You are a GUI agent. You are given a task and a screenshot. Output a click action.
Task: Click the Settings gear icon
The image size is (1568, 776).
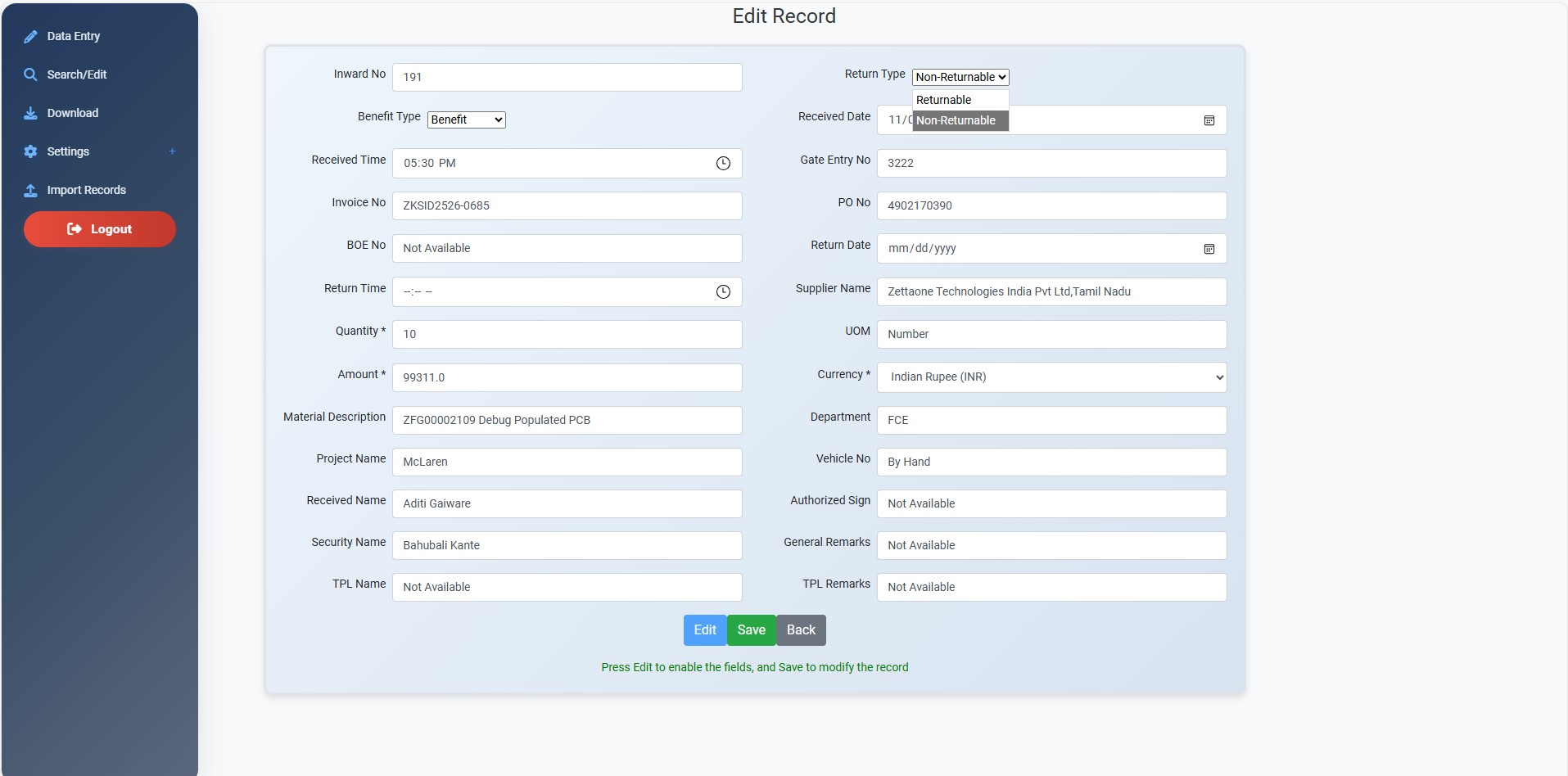click(x=30, y=151)
